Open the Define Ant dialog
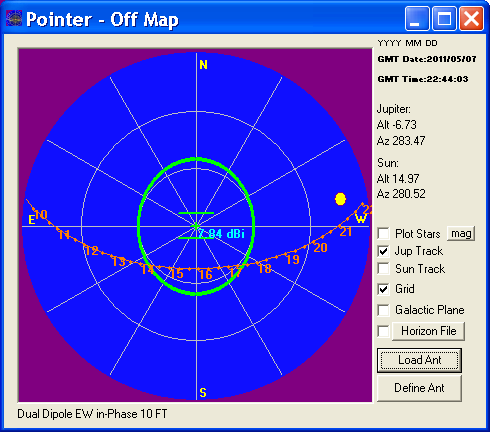 [x=419, y=388]
